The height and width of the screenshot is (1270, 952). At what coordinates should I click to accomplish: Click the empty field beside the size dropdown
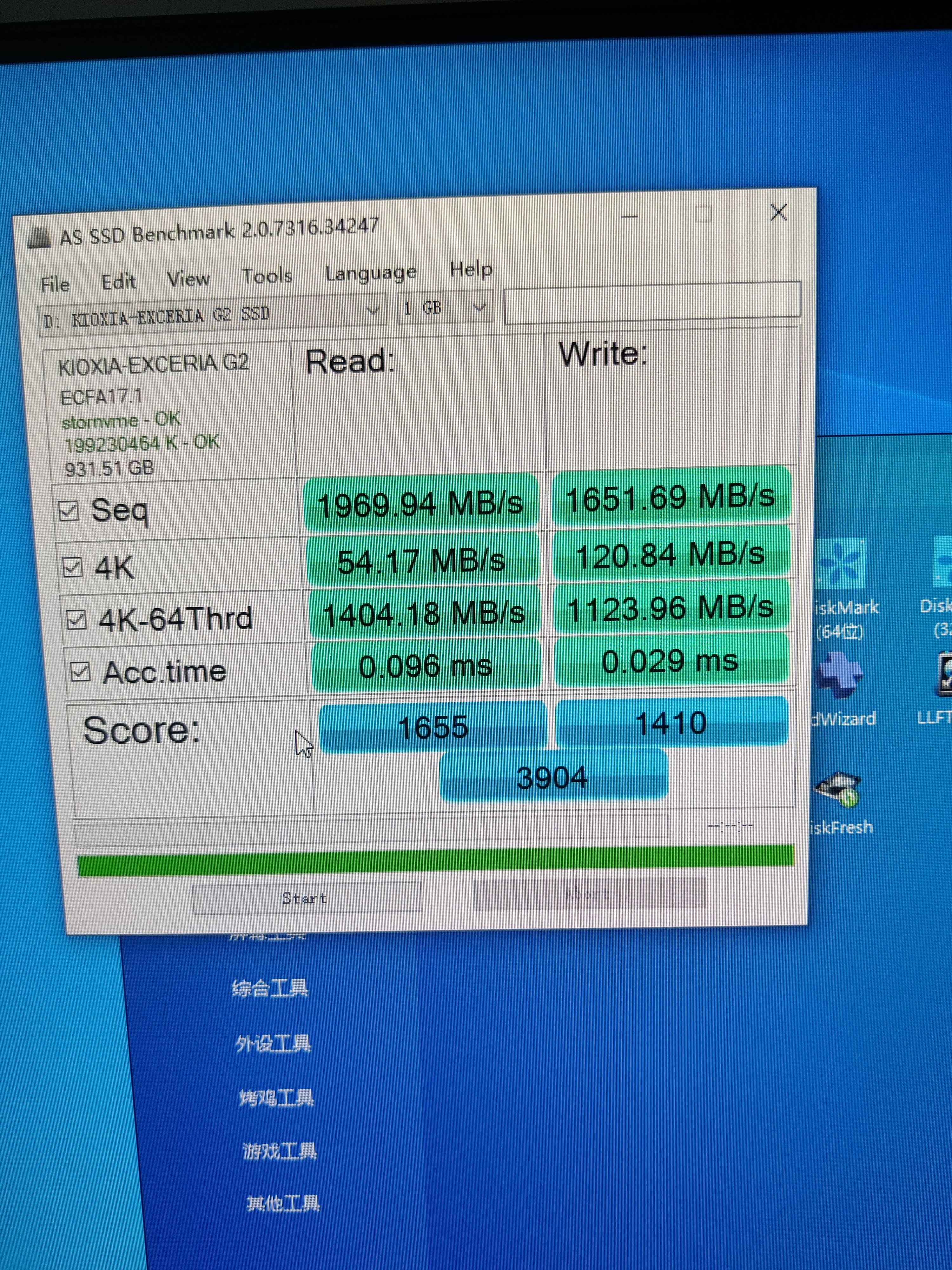coord(652,303)
